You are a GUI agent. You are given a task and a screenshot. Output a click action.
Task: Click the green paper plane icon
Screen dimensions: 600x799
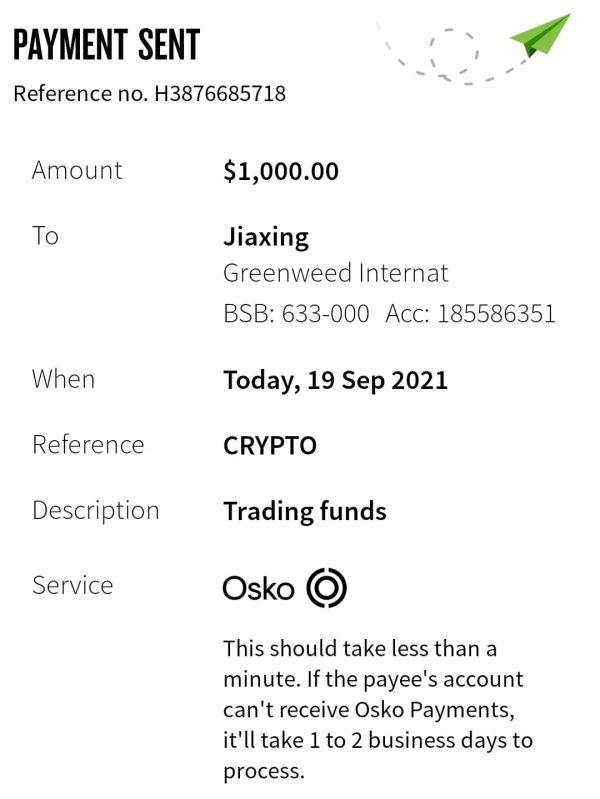click(x=540, y=35)
